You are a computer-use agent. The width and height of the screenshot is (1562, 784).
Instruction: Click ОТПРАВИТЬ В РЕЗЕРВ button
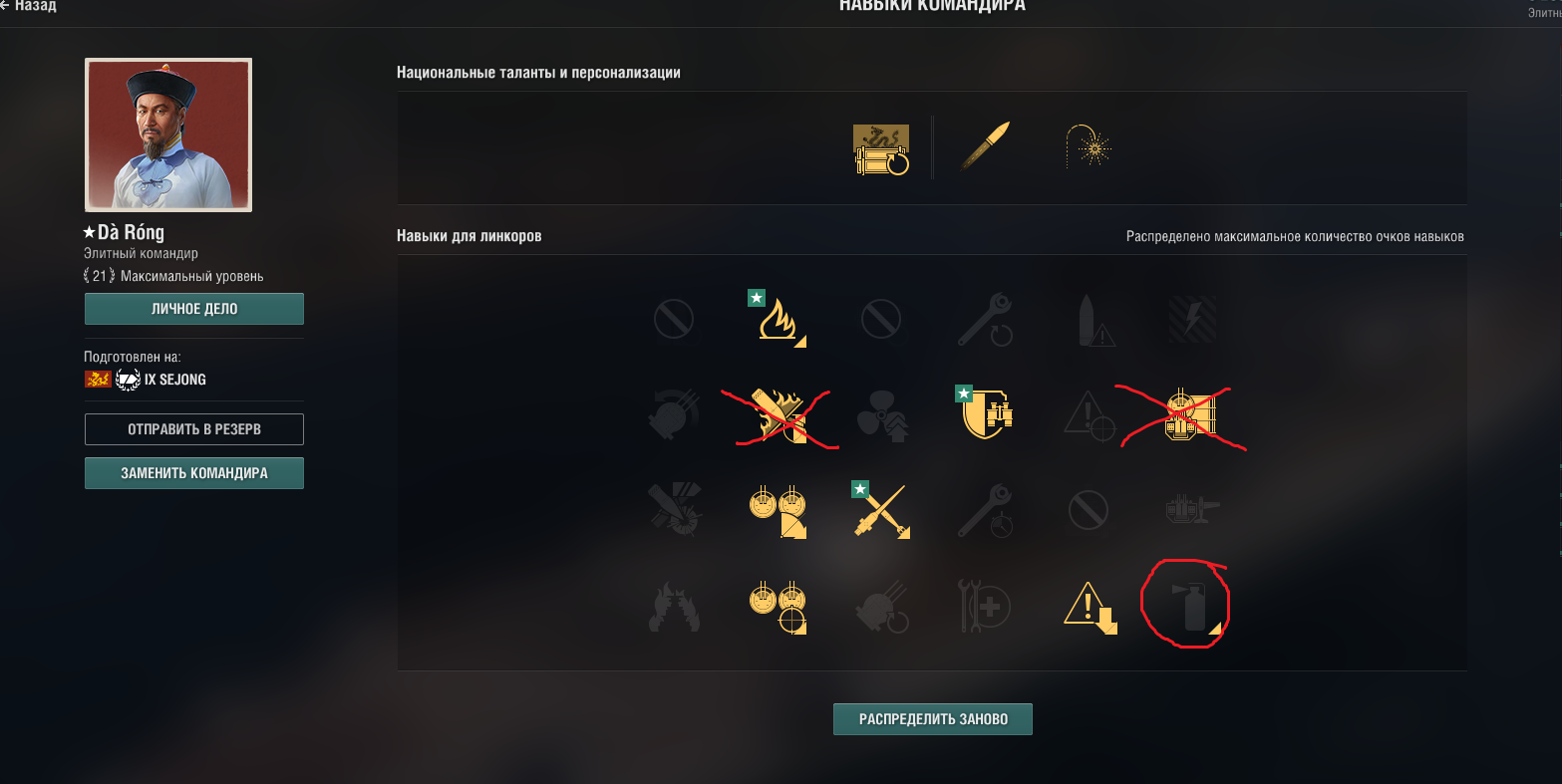point(194,429)
